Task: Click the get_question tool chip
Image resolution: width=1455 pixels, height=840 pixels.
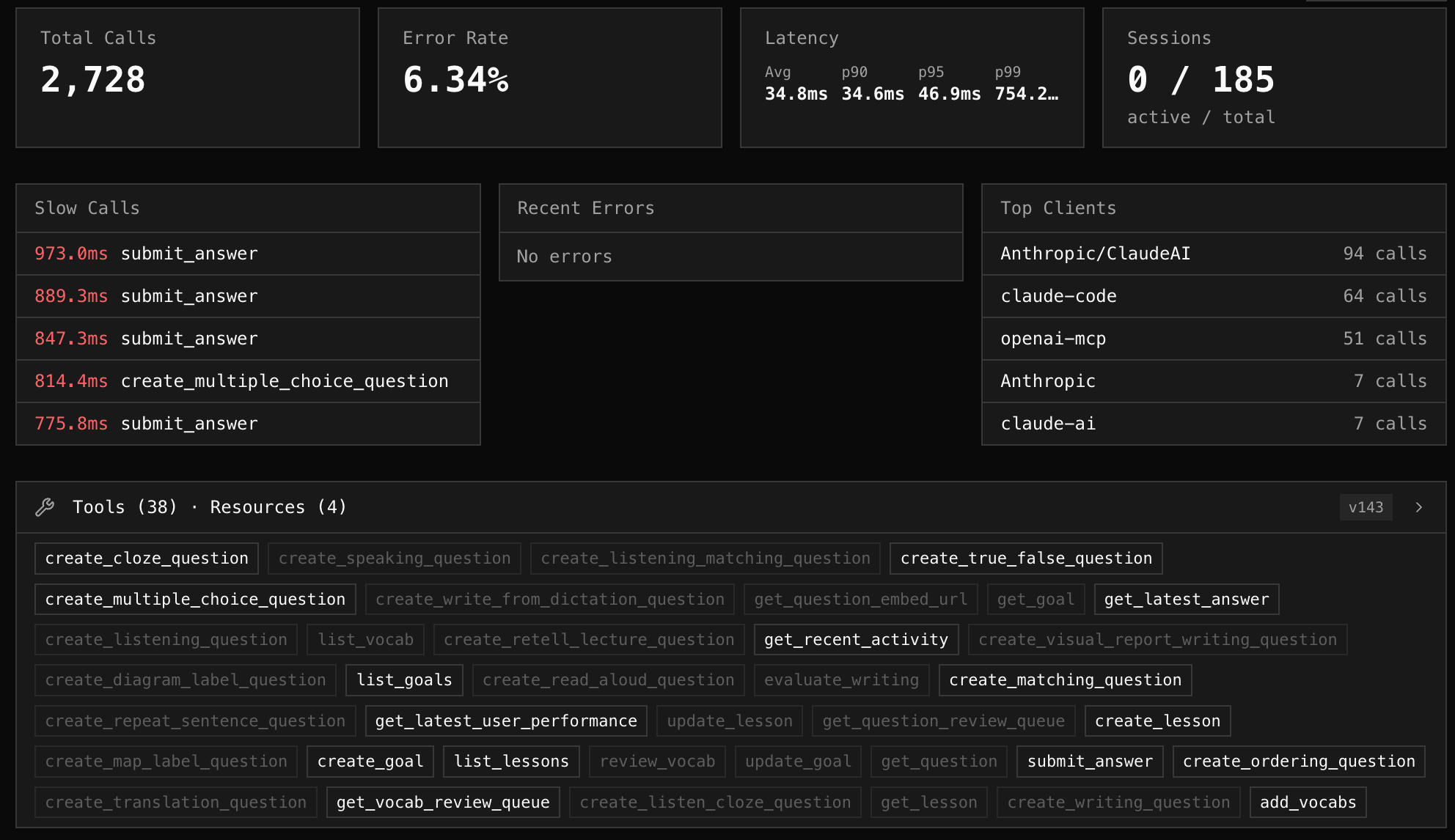Action: point(939,762)
